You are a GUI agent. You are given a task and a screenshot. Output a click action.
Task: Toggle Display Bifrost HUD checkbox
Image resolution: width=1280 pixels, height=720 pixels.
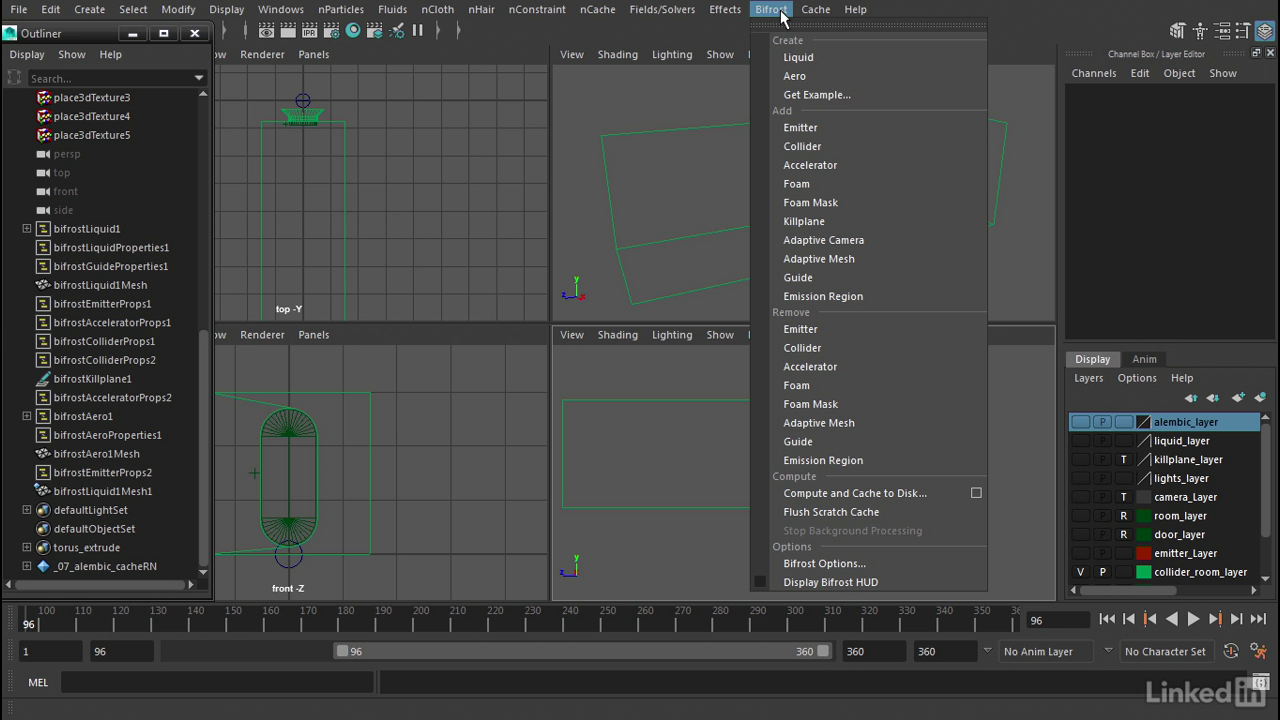pyautogui.click(x=760, y=582)
